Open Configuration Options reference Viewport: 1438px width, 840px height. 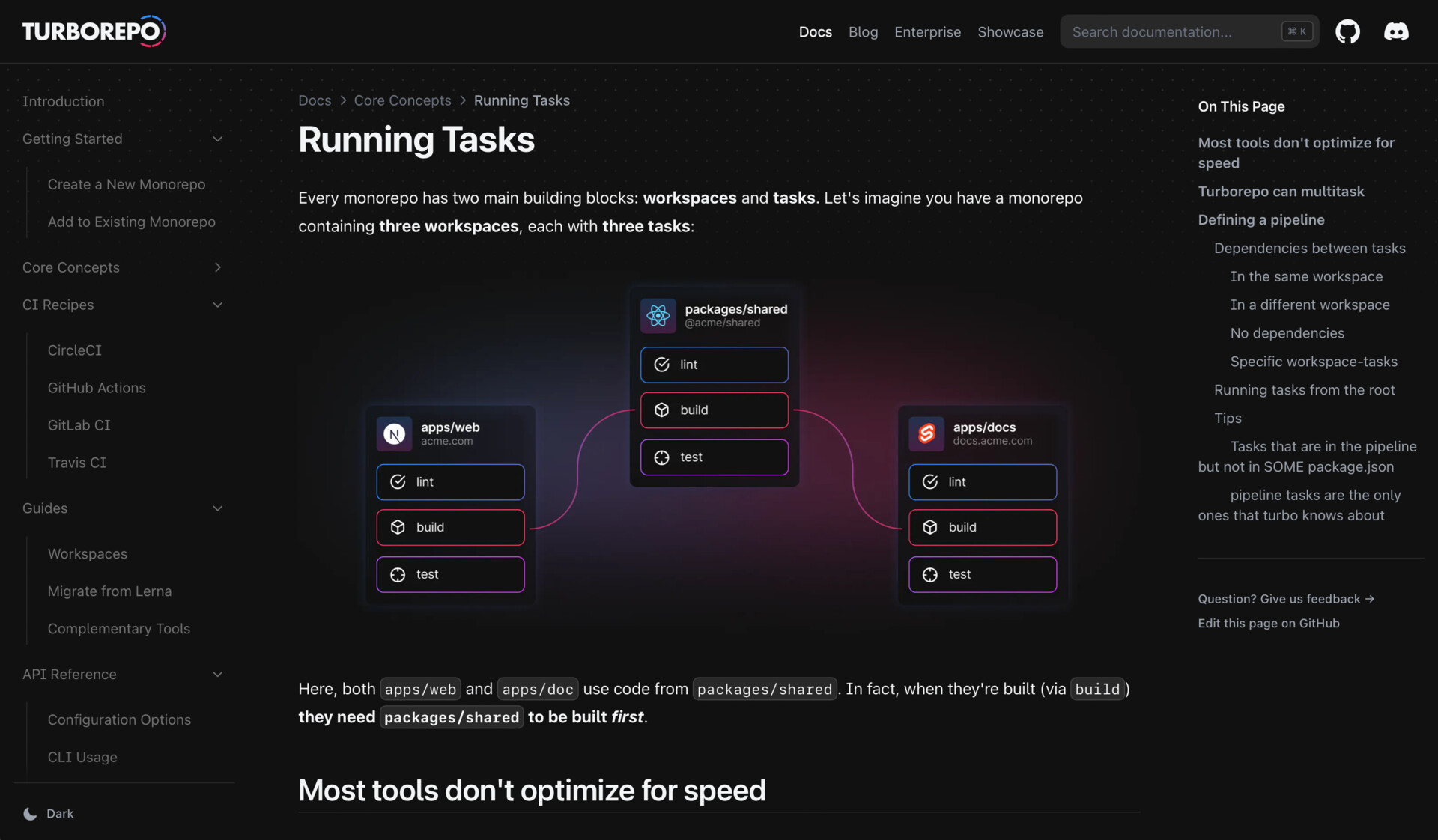click(120, 719)
